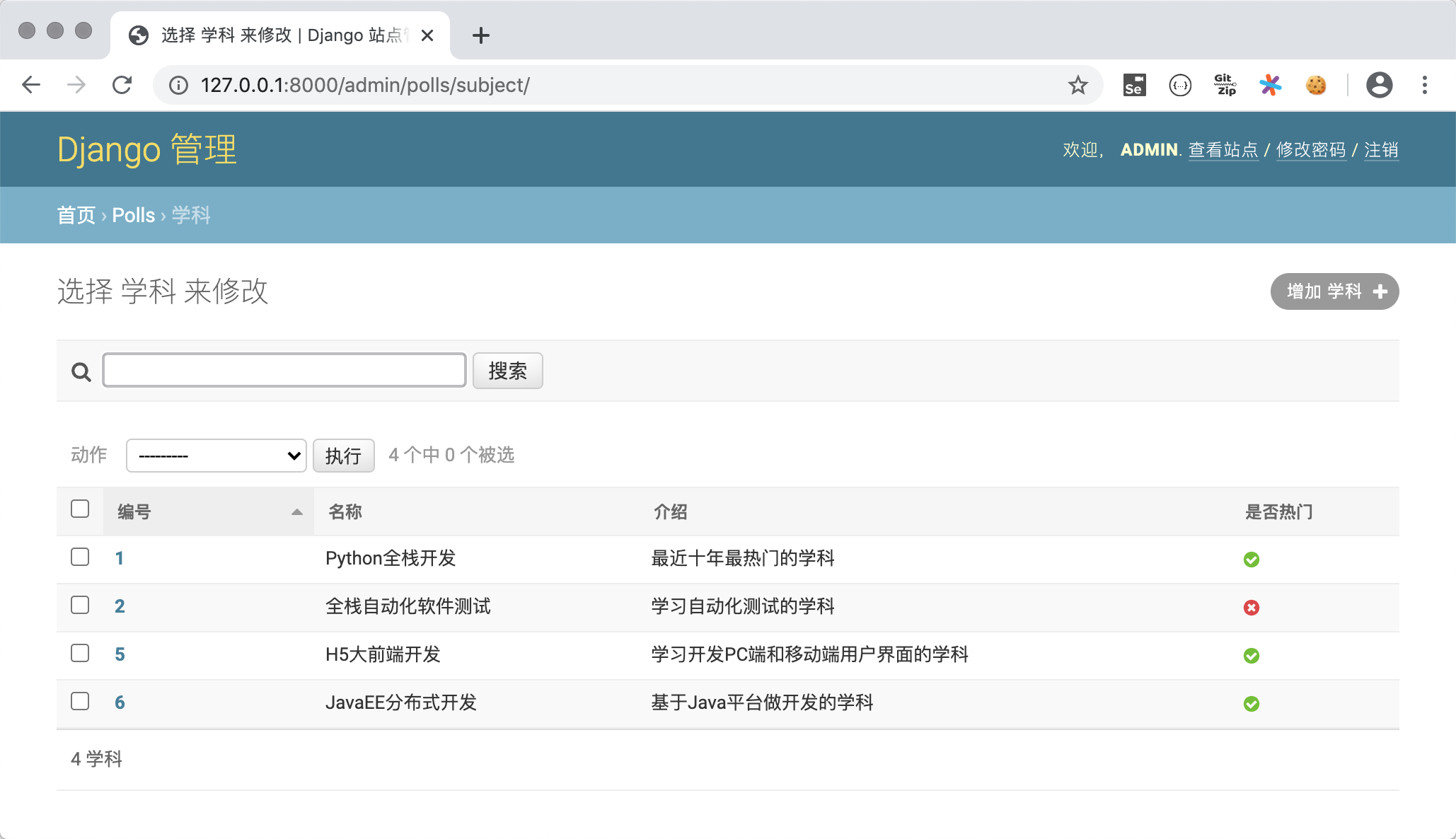Viewport: 1456px width, 839px height.
Task: Bookmark the page with the star icon
Action: coord(1077,85)
